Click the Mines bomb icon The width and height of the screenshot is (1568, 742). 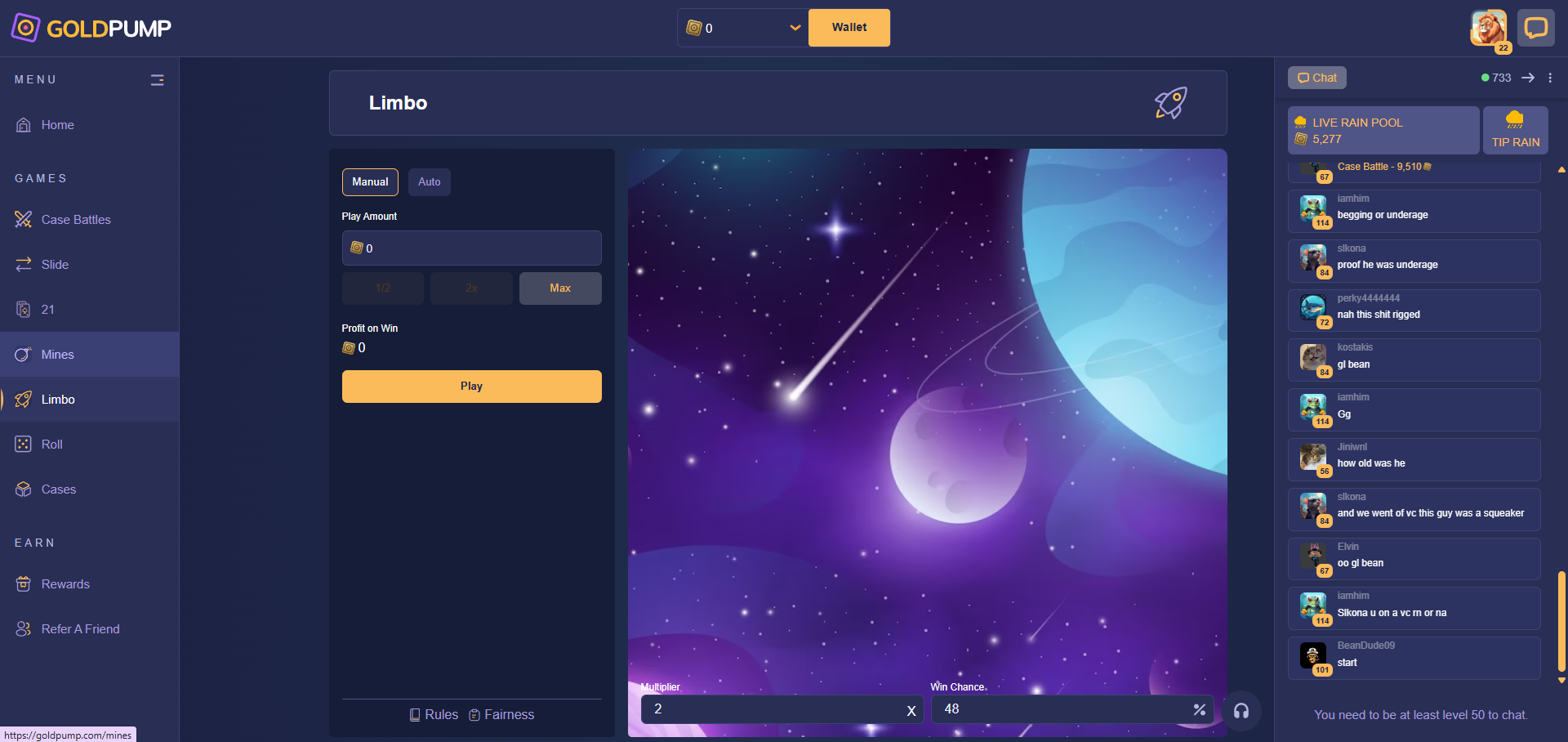coord(24,355)
